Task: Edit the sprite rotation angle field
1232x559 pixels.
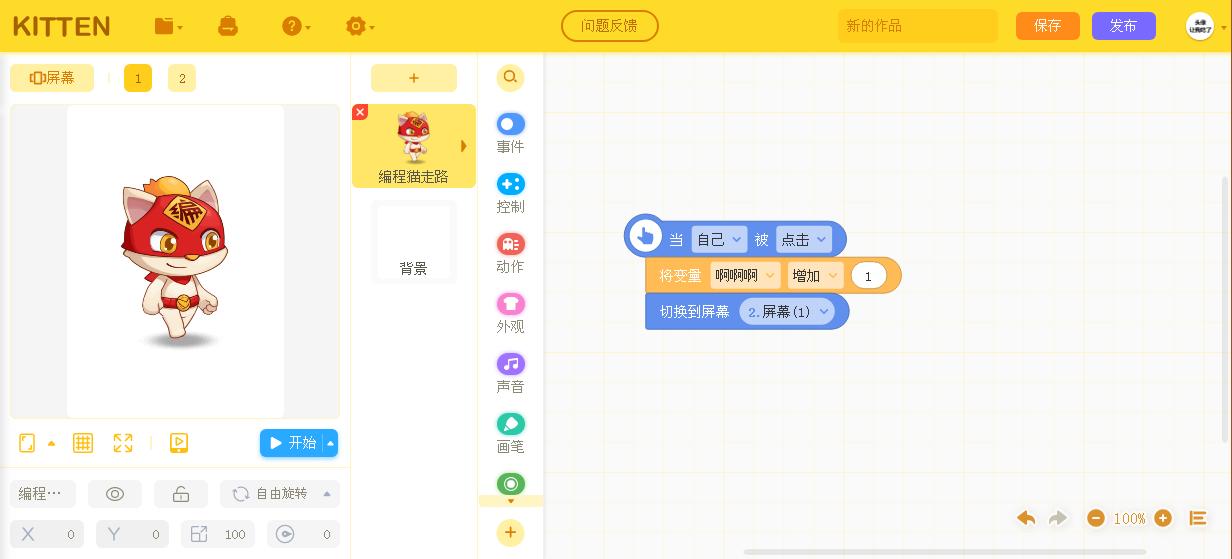Action: click(303, 534)
